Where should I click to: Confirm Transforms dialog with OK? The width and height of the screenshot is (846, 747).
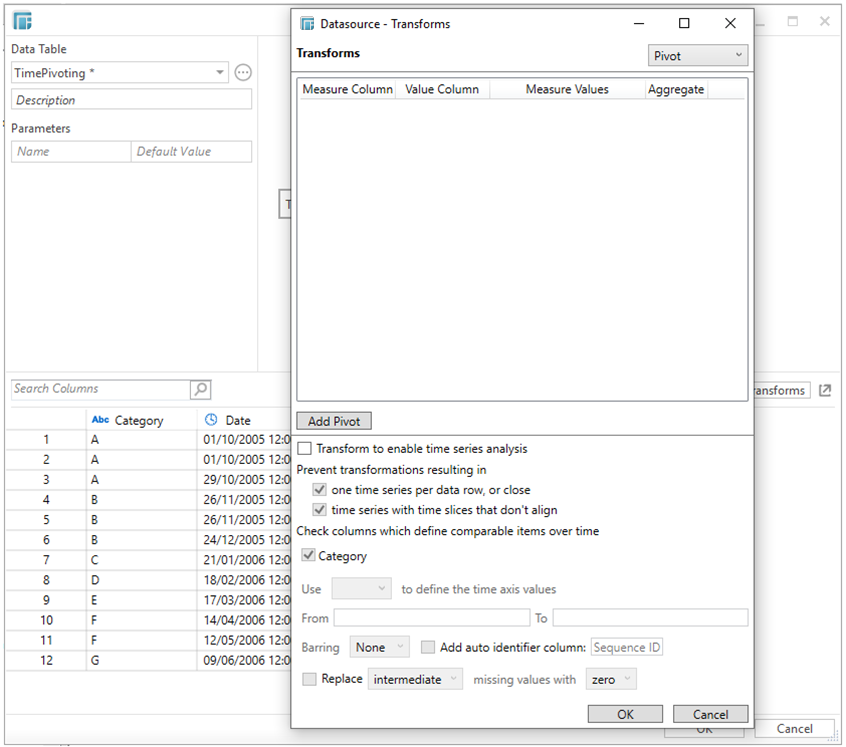(x=625, y=714)
